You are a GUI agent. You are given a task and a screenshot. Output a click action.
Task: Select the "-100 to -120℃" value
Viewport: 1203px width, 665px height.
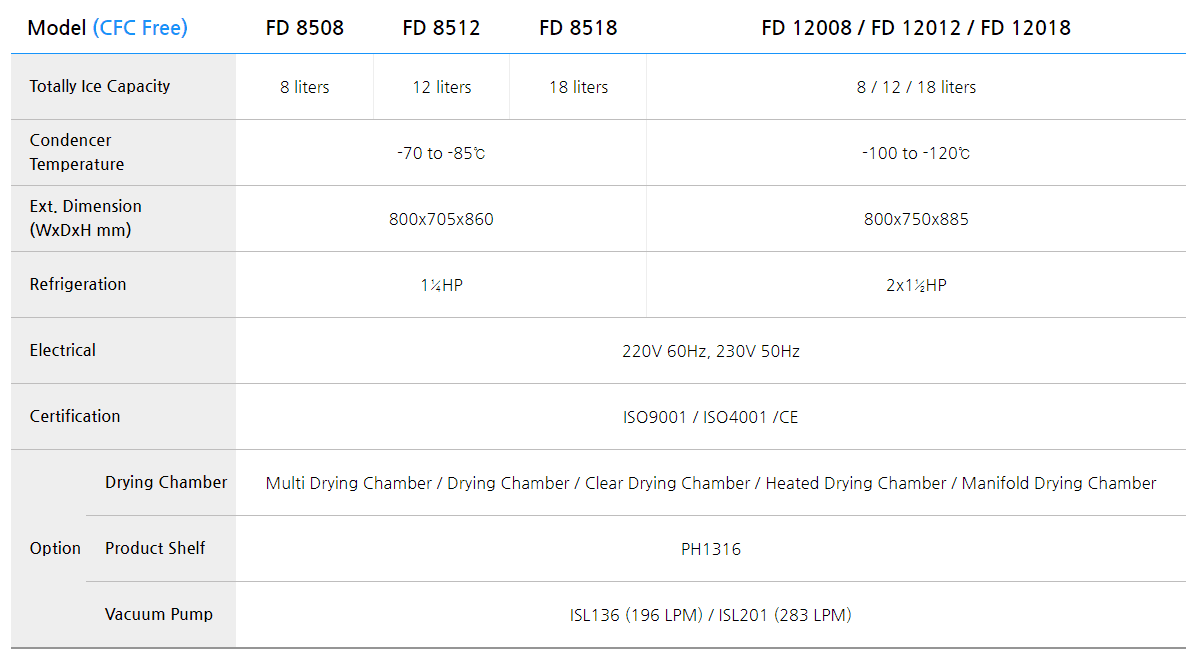tap(916, 153)
